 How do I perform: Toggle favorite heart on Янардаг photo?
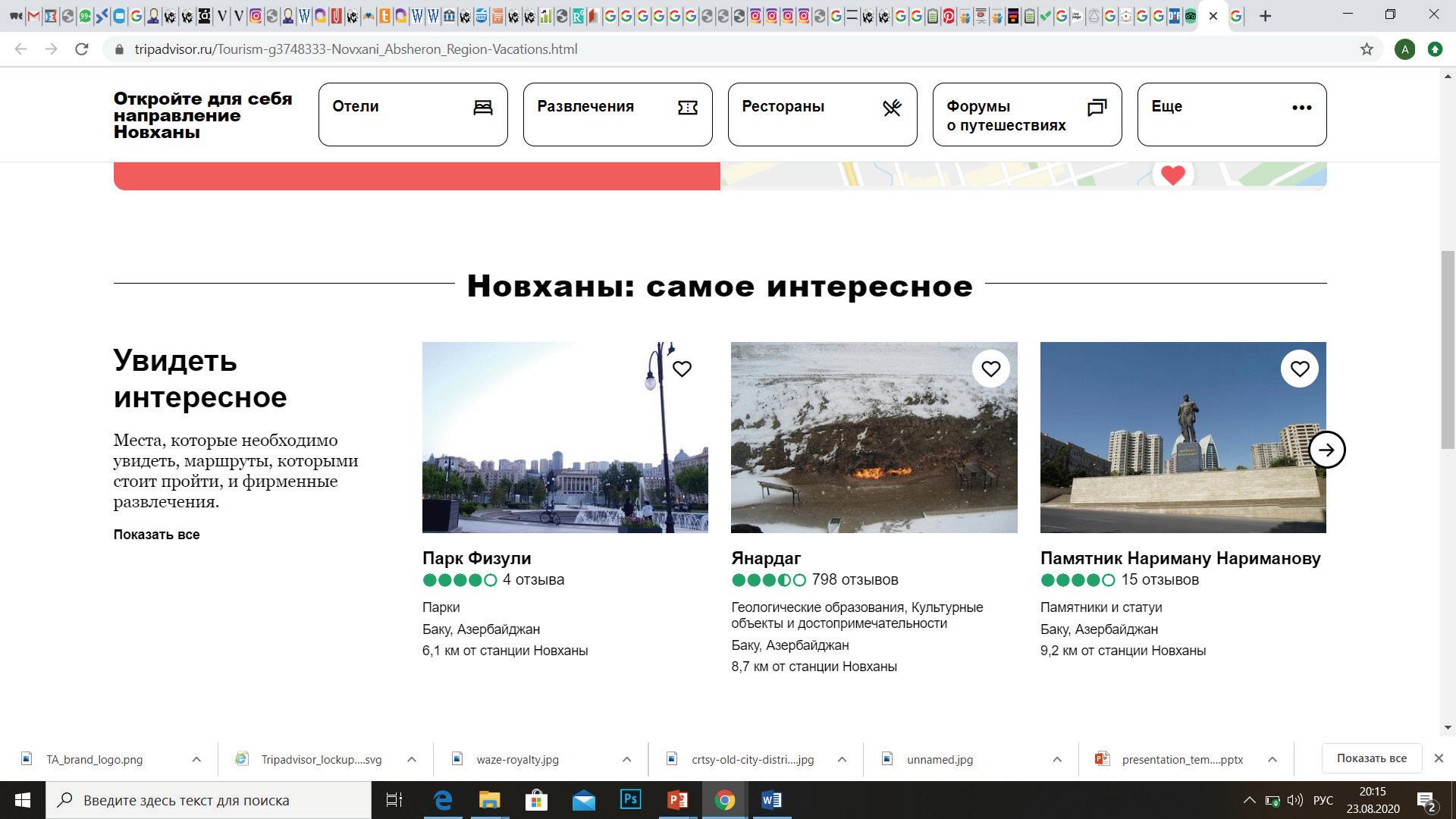pos(990,369)
